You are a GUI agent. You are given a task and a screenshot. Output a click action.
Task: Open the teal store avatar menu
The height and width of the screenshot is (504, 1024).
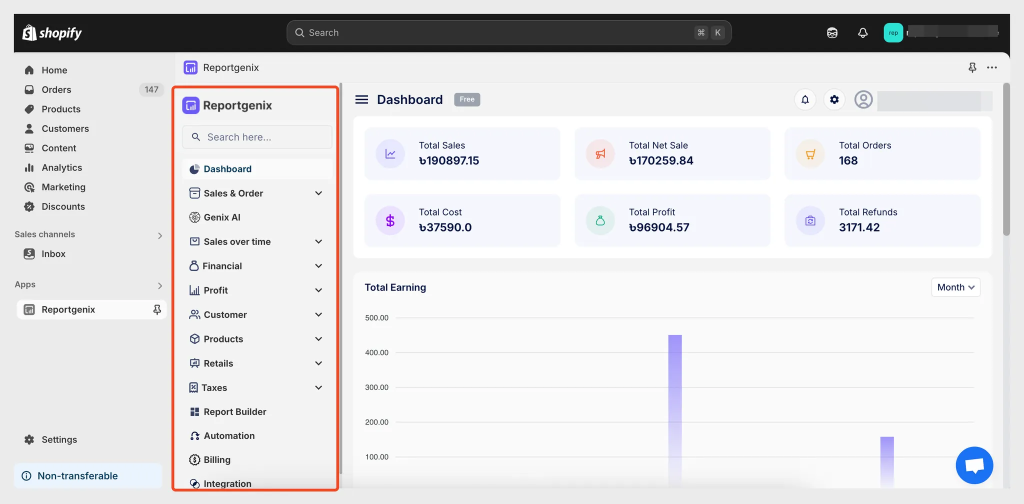(893, 33)
